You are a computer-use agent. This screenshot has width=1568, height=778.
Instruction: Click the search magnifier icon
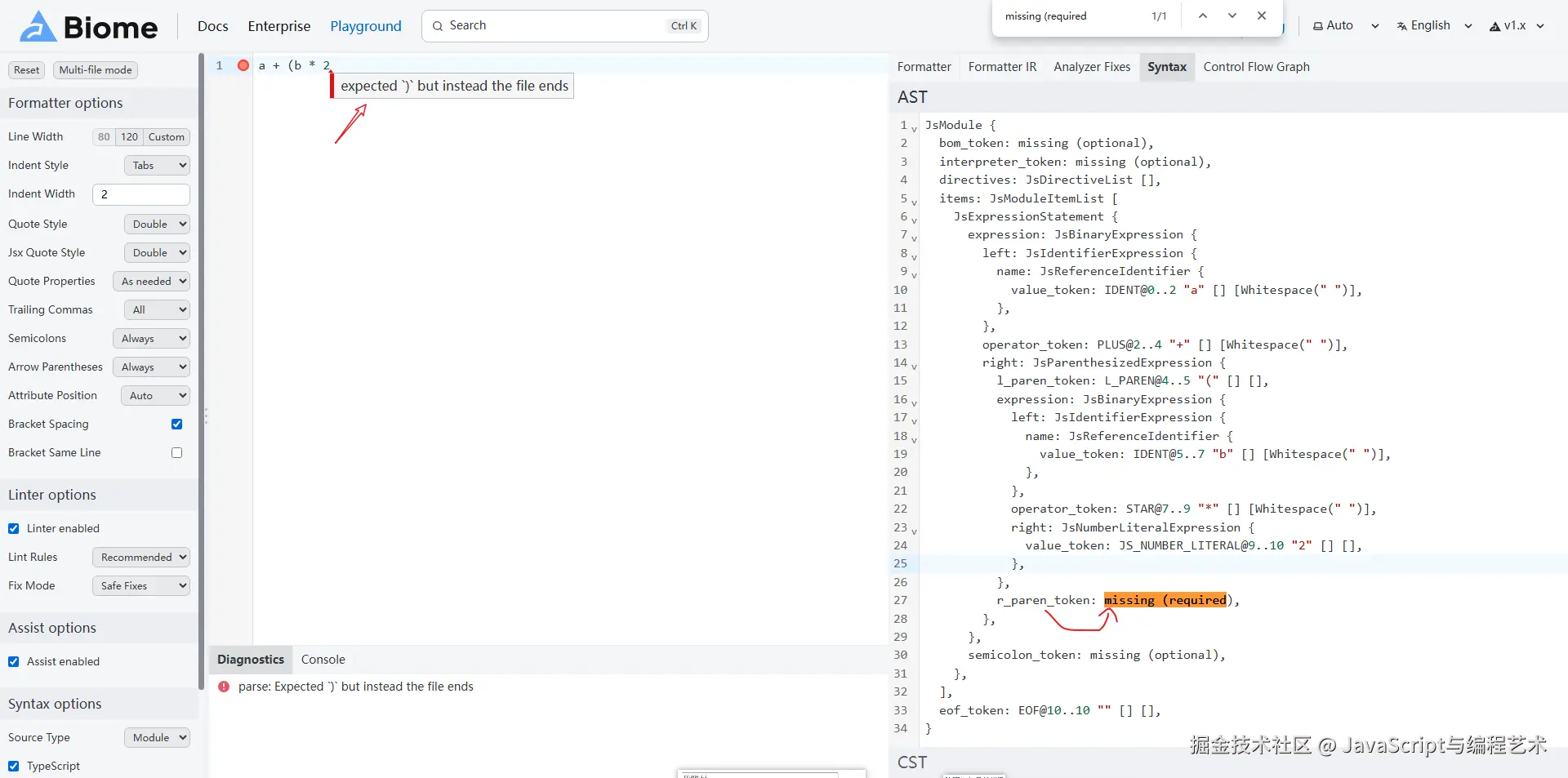(438, 26)
